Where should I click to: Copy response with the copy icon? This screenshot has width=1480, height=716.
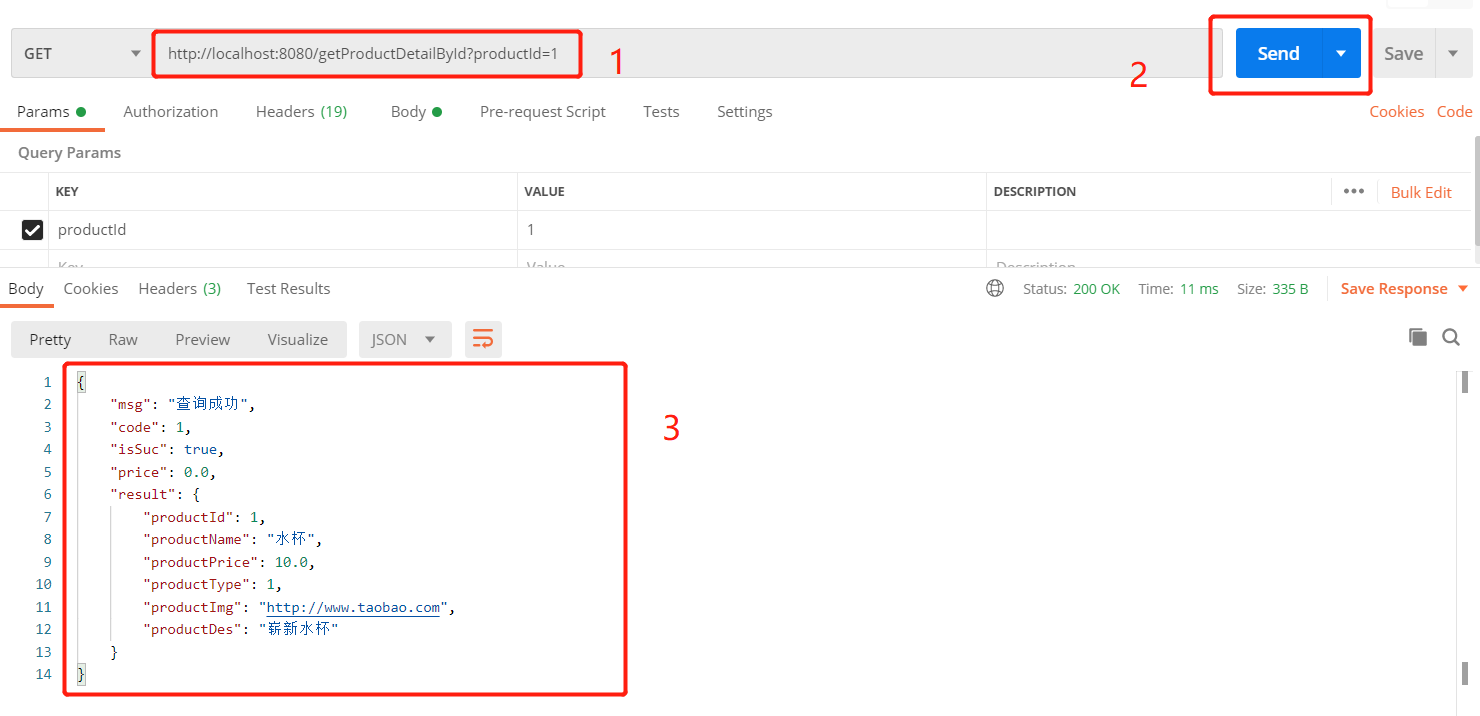coord(1418,337)
